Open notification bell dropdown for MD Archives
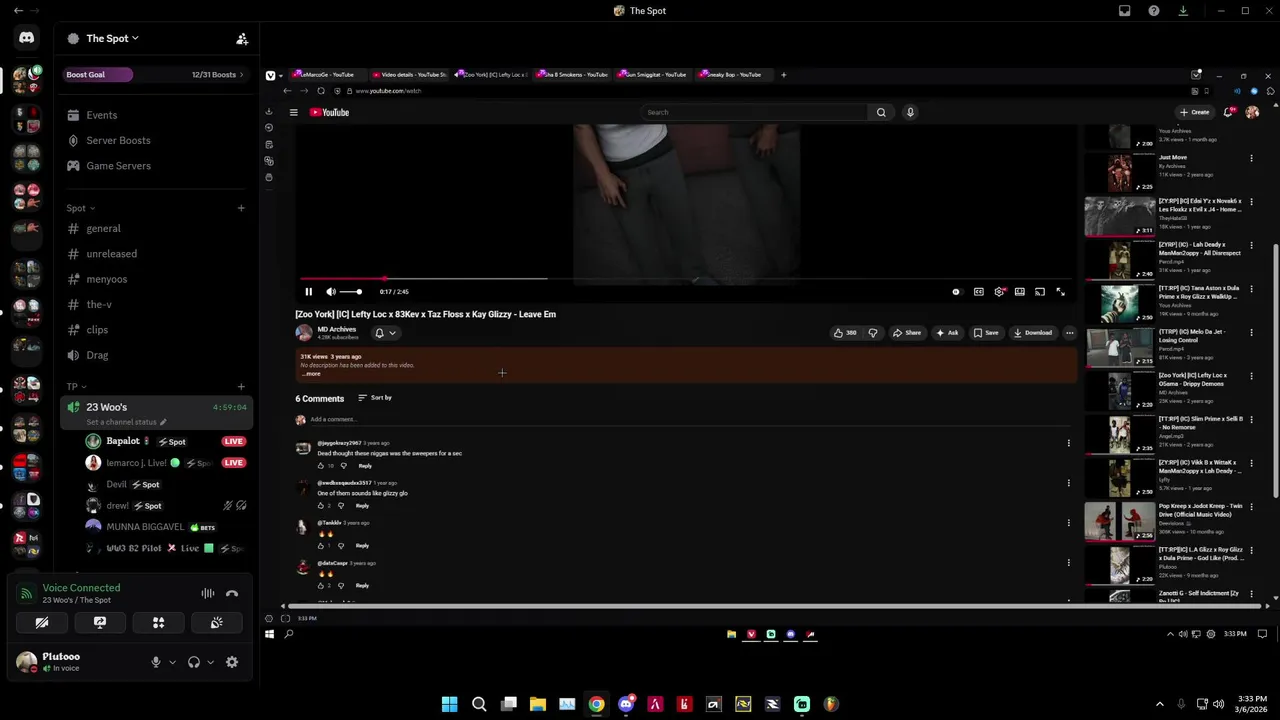This screenshot has height=720, width=1280. 385,333
